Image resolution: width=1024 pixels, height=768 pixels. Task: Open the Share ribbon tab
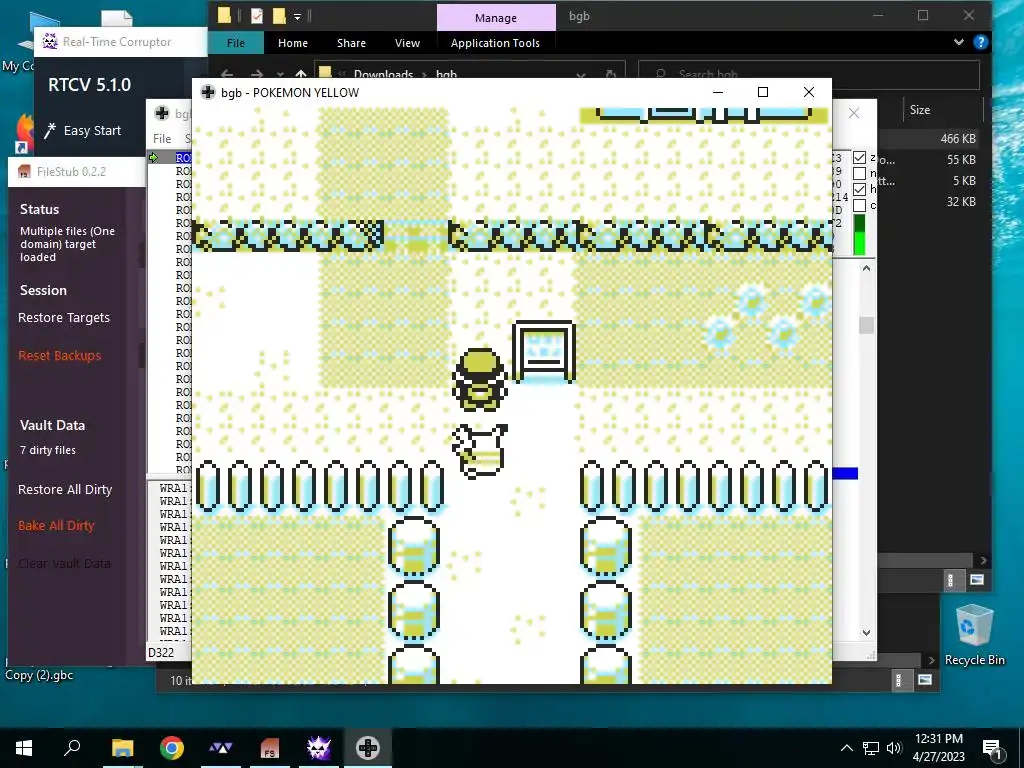click(351, 43)
